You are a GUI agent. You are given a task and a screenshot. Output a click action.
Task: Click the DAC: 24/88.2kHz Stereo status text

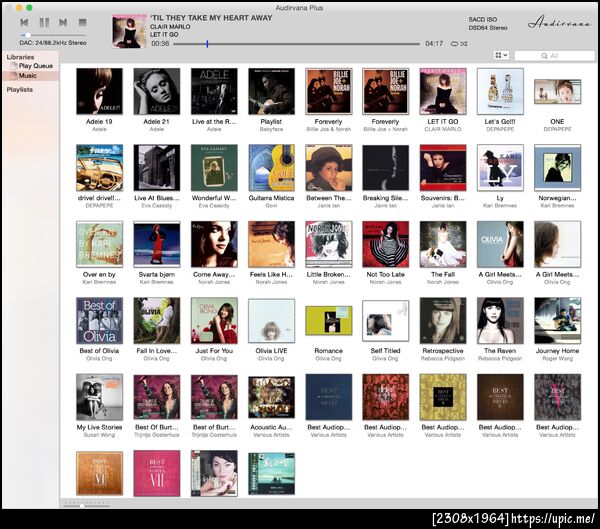click(53, 43)
